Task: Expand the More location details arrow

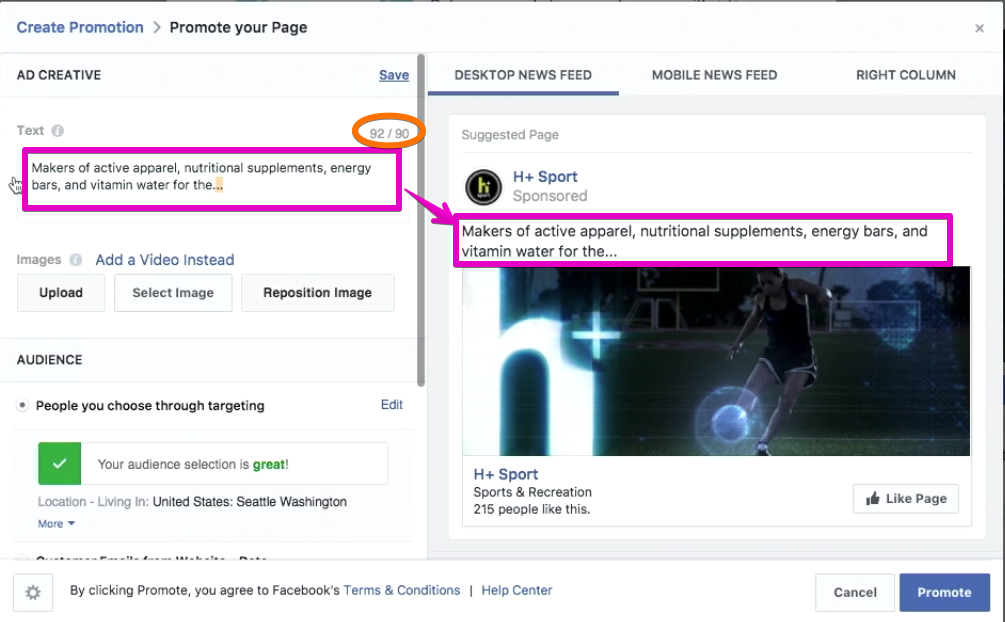Action: (x=71, y=523)
